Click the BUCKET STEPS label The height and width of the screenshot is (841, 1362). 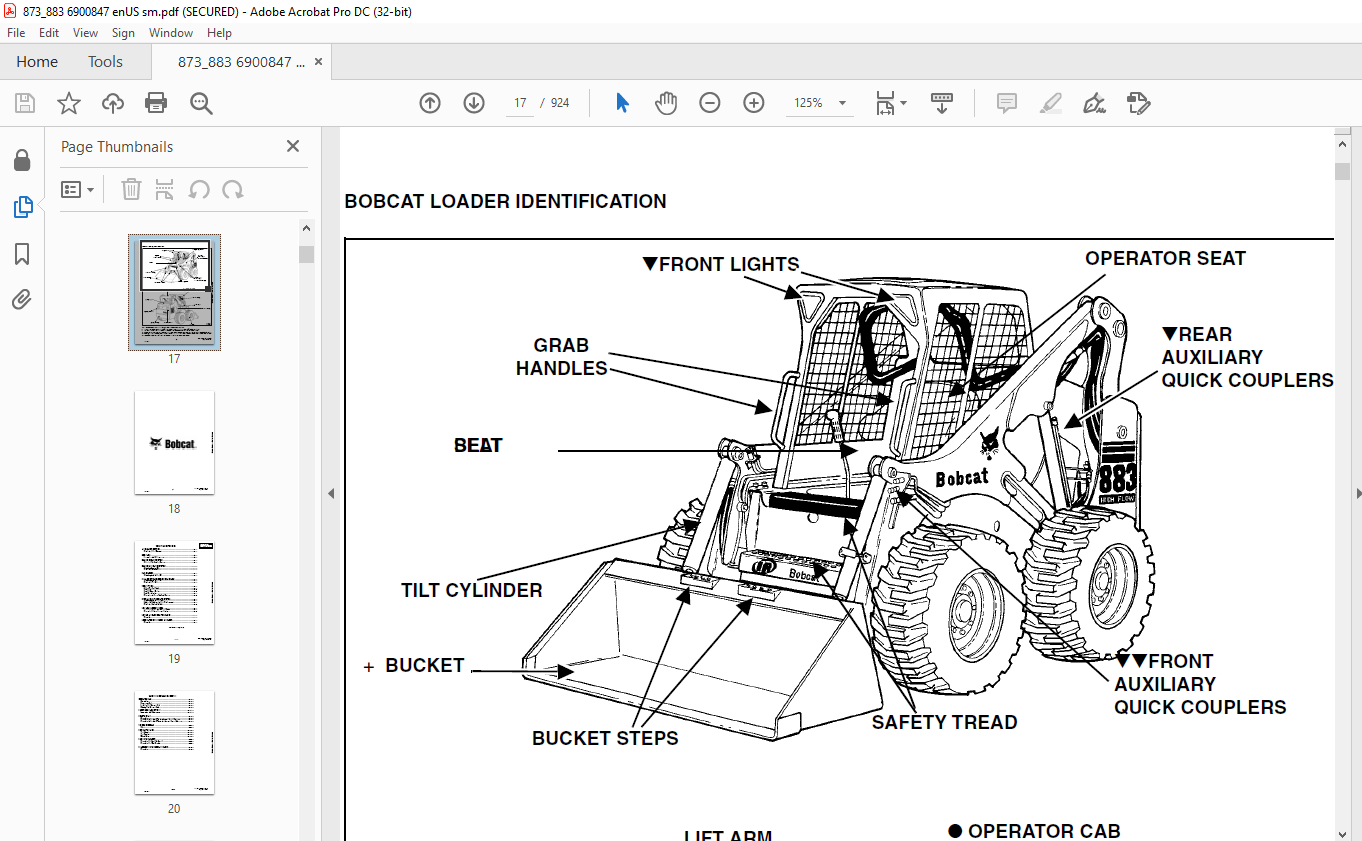605,738
